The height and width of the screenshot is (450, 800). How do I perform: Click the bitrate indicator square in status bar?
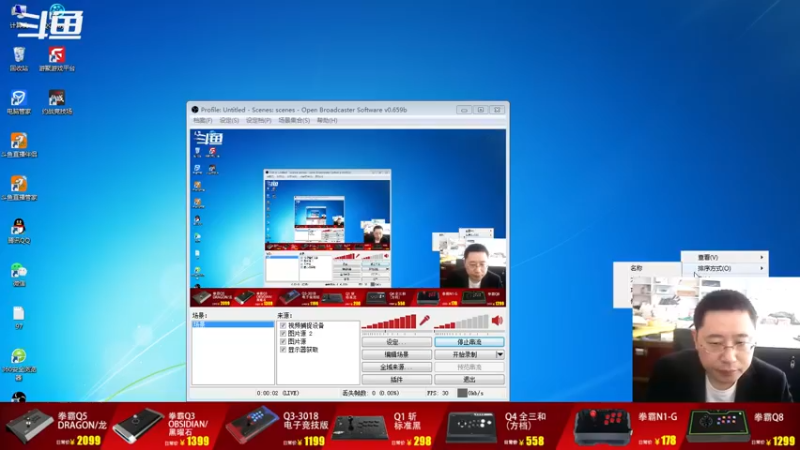pyautogui.click(x=462, y=393)
